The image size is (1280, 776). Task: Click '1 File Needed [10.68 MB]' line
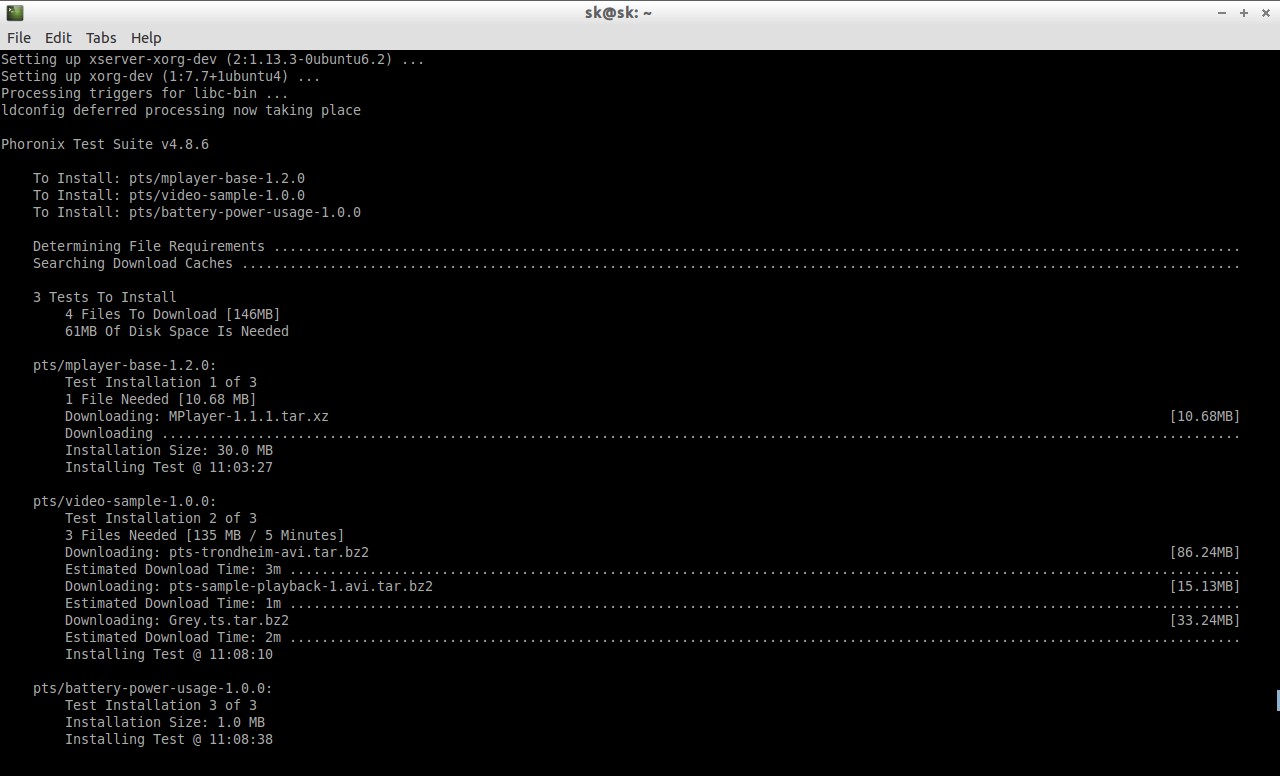[161, 399]
